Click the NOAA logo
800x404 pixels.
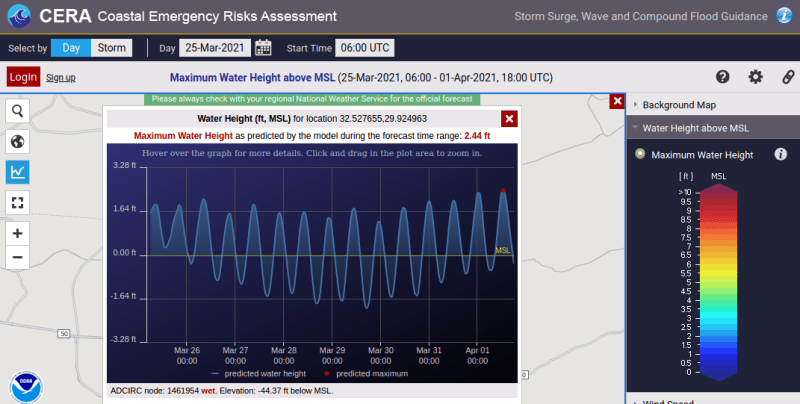click(x=26, y=387)
